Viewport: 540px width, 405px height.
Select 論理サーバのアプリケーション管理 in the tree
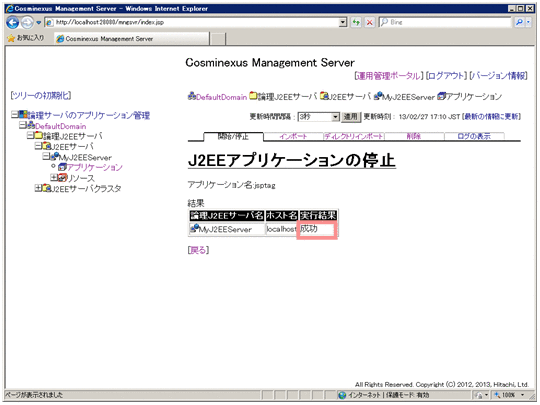coord(89,115)
